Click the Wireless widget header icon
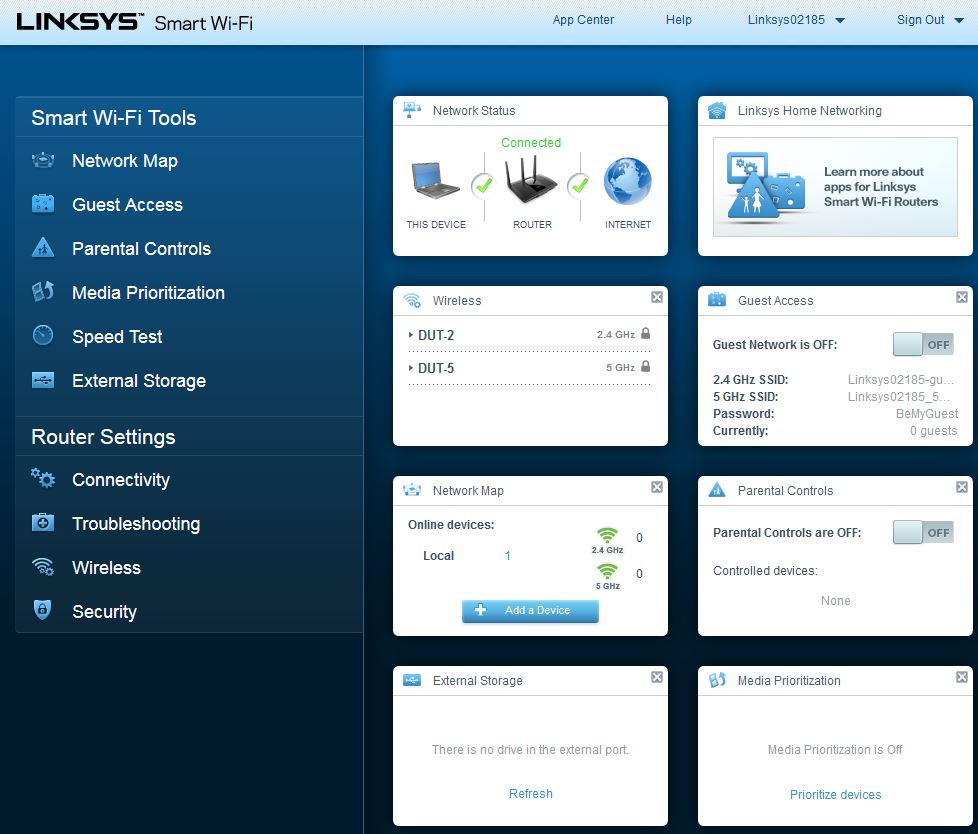 412,301
